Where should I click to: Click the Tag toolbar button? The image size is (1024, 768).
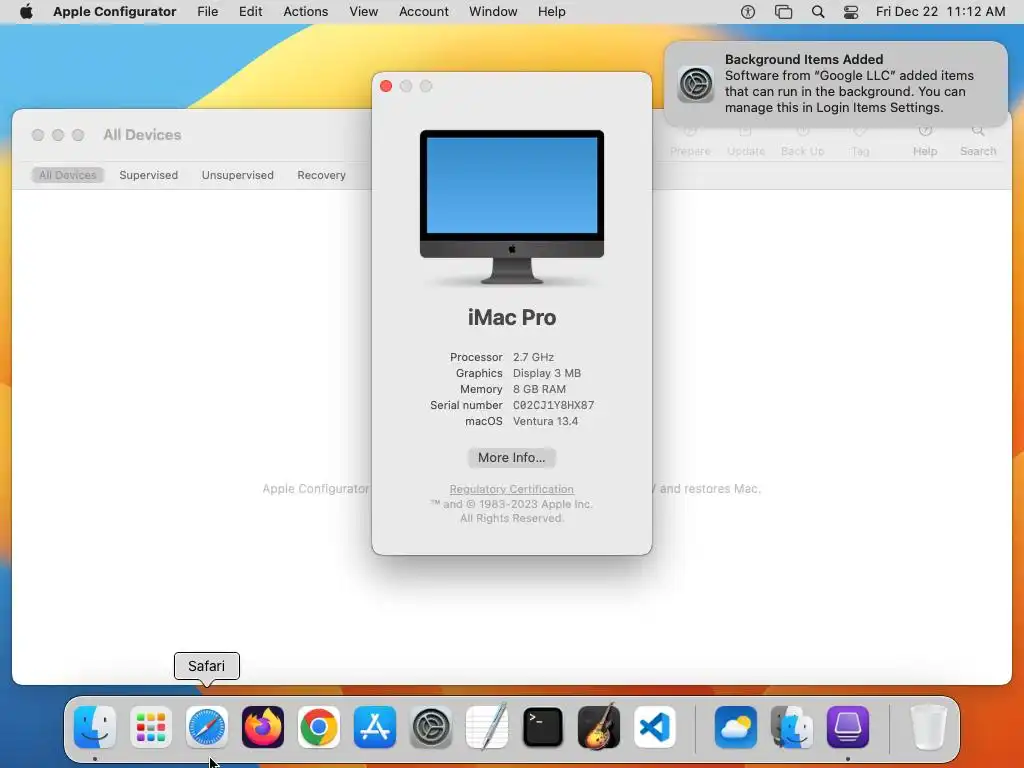coord(860,142)
